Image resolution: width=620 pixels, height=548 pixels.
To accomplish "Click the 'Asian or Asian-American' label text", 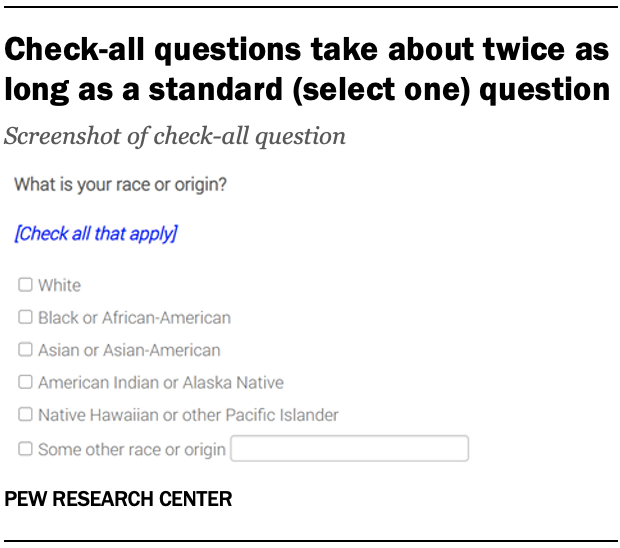I will tap(129, 350).
